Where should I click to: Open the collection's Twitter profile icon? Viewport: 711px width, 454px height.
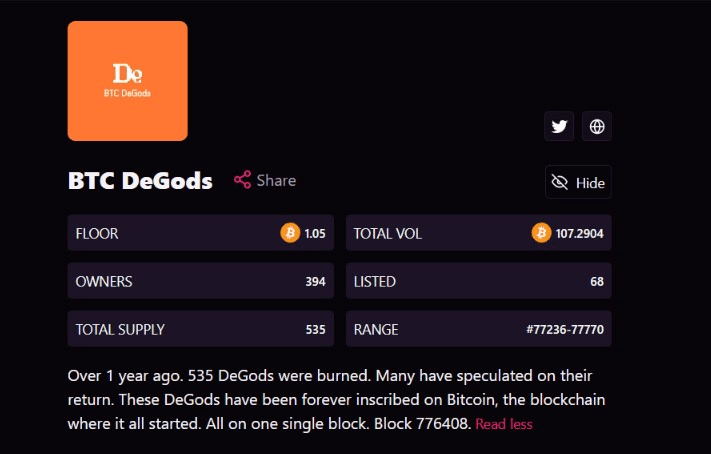click(559, 126)
